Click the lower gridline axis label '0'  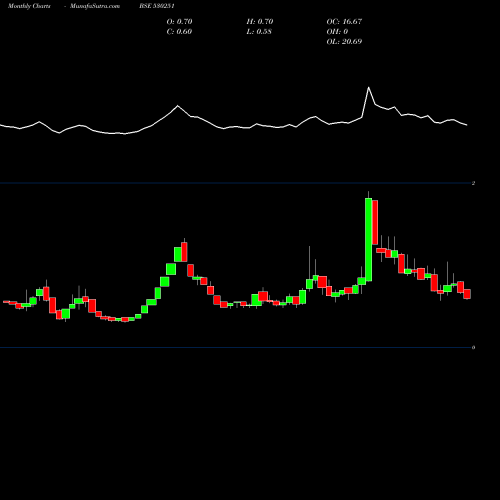coord(473,347)
